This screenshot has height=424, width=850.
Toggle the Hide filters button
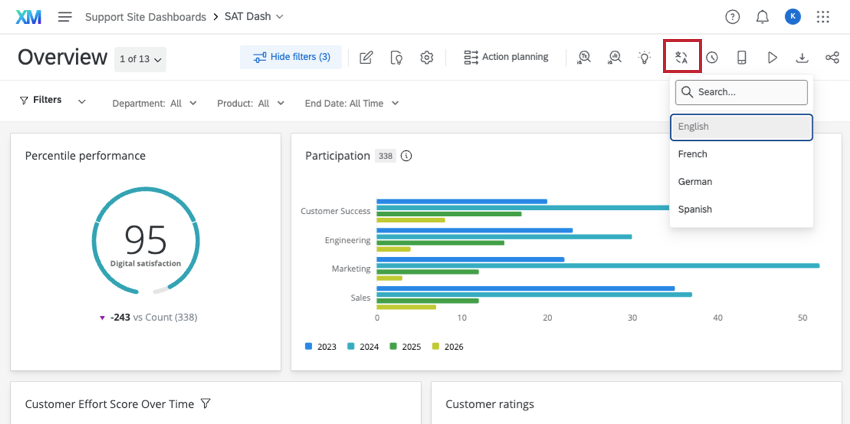tap(291, 57)
